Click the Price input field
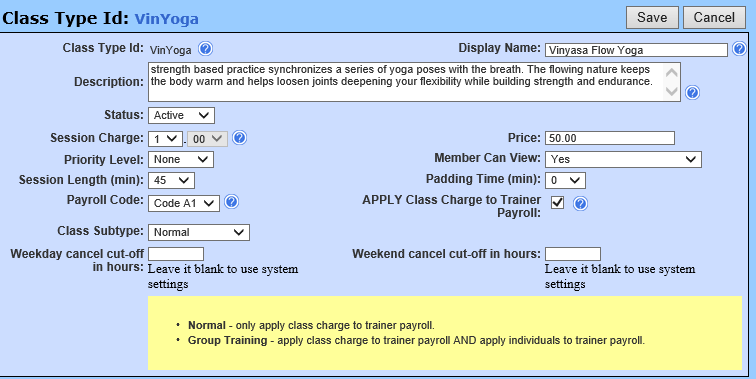The image size is (756, 379). click(610, 138)
